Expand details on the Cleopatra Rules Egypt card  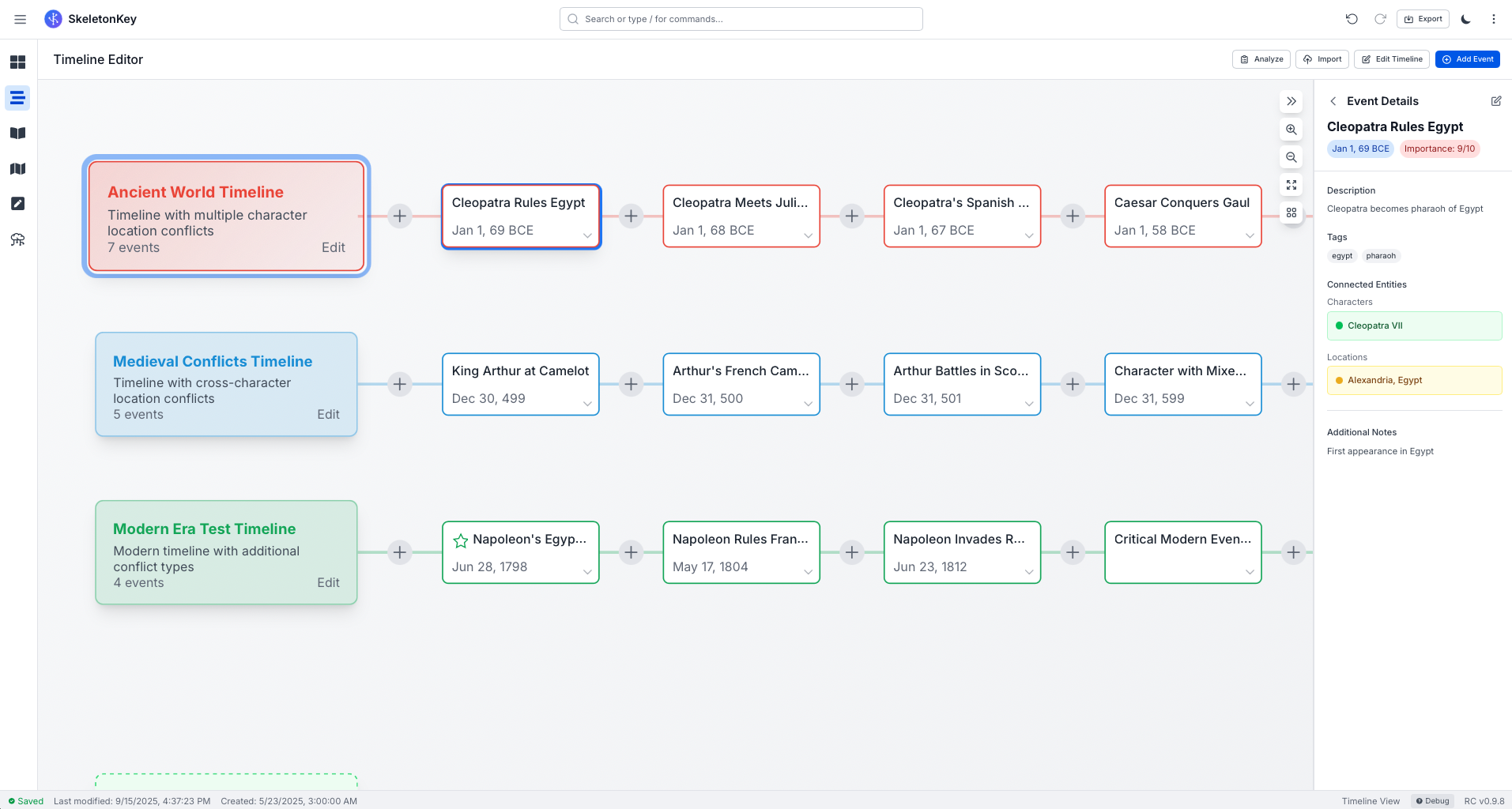(x=586, y=235)
